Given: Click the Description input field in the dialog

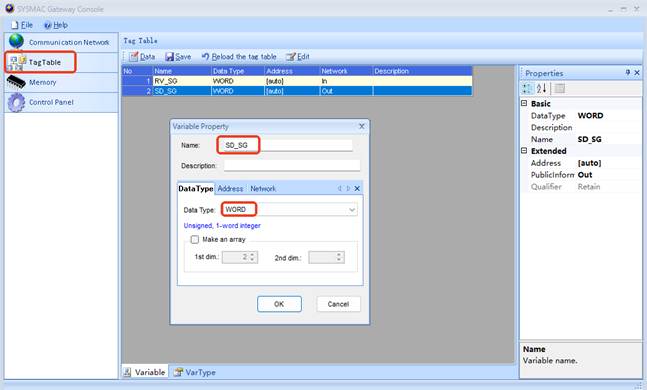Looking at the screenshot, I should click(x=292, y=165).
